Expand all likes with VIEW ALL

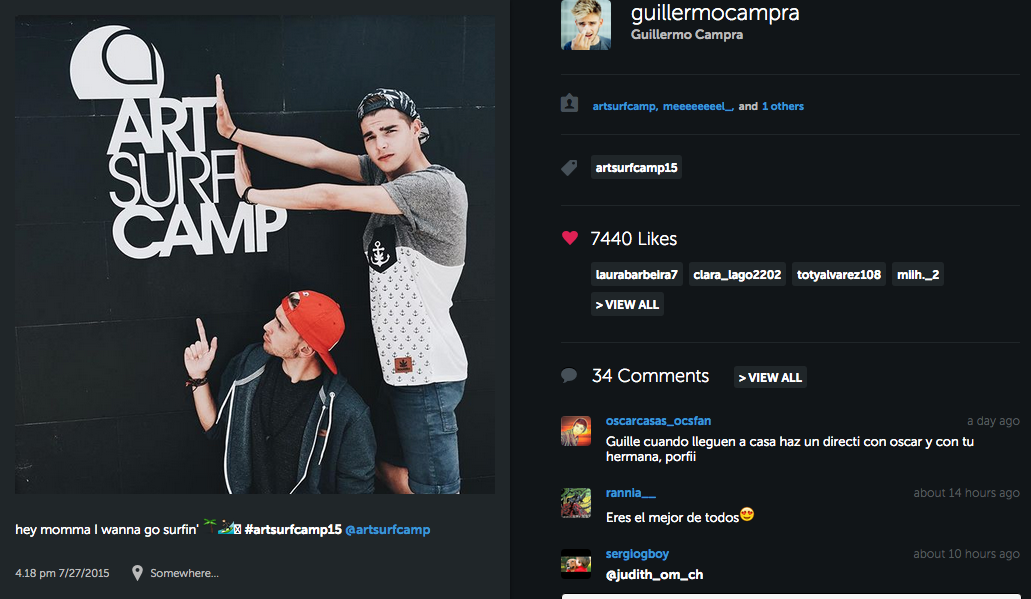627,304
